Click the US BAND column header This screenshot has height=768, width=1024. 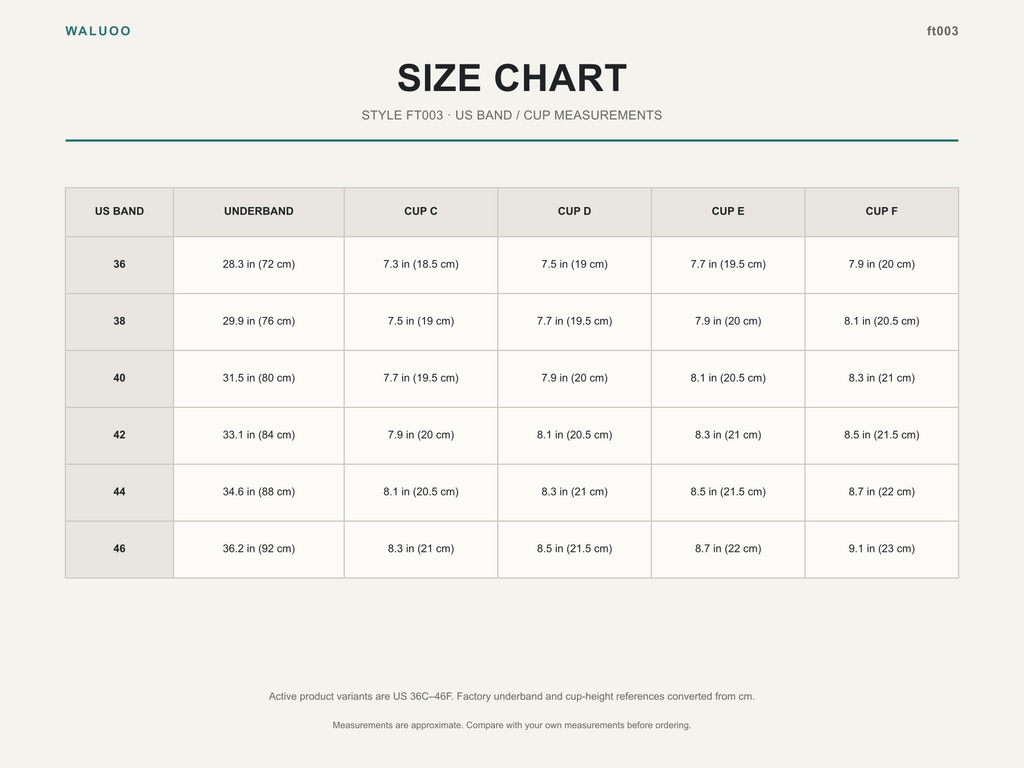pos(120,212)
